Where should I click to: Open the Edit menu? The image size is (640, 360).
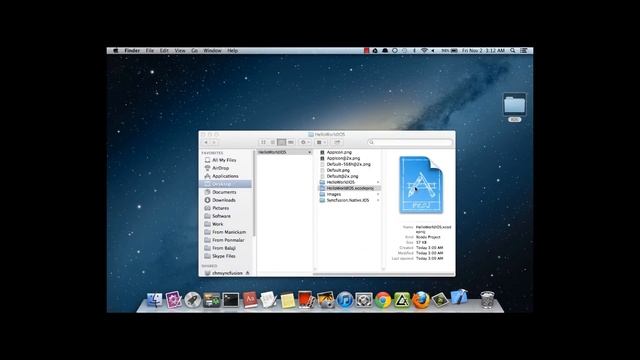164,51
